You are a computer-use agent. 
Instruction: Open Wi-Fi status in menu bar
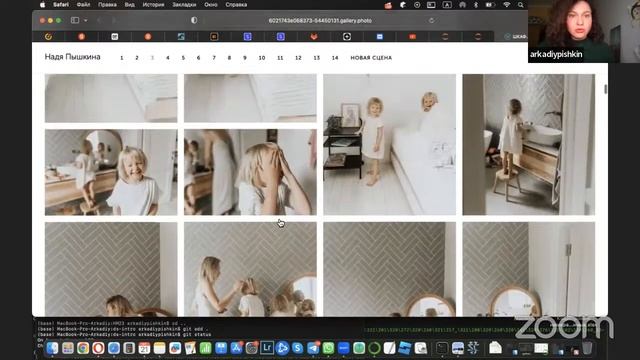coord(507,5)
